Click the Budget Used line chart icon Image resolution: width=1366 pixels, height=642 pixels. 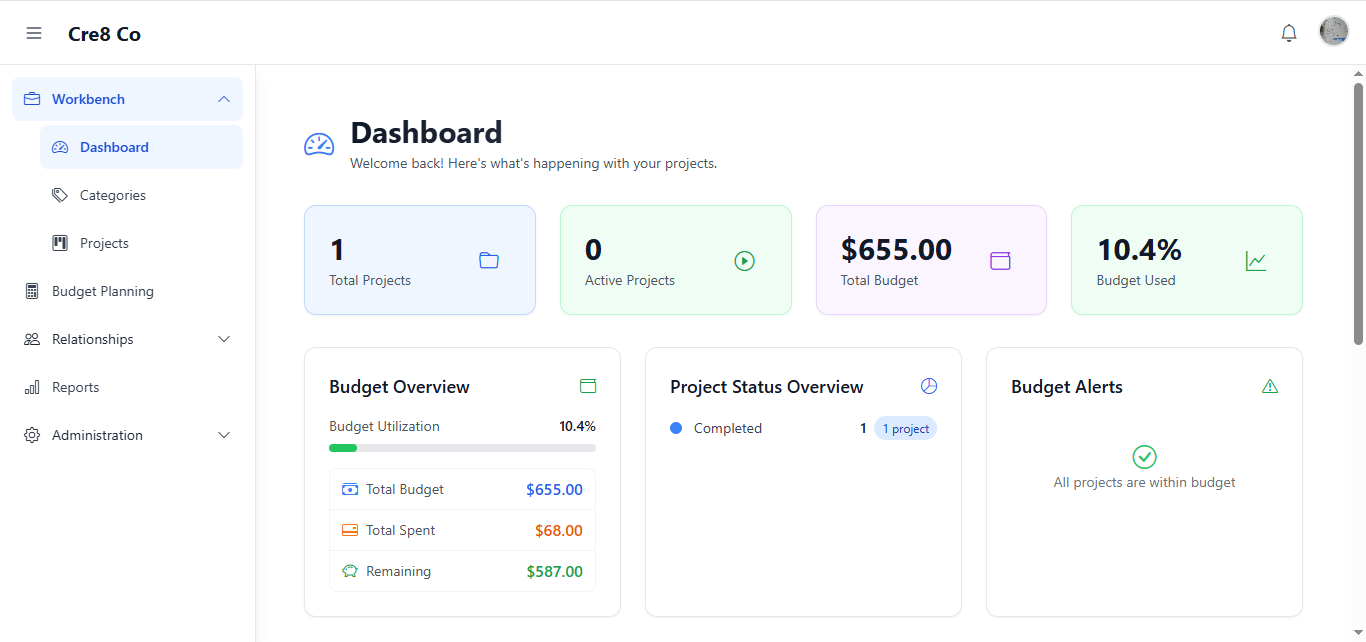pos(1256,261)
